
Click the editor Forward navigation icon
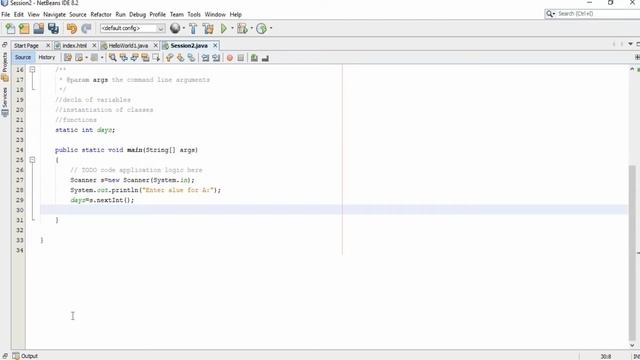94,58
